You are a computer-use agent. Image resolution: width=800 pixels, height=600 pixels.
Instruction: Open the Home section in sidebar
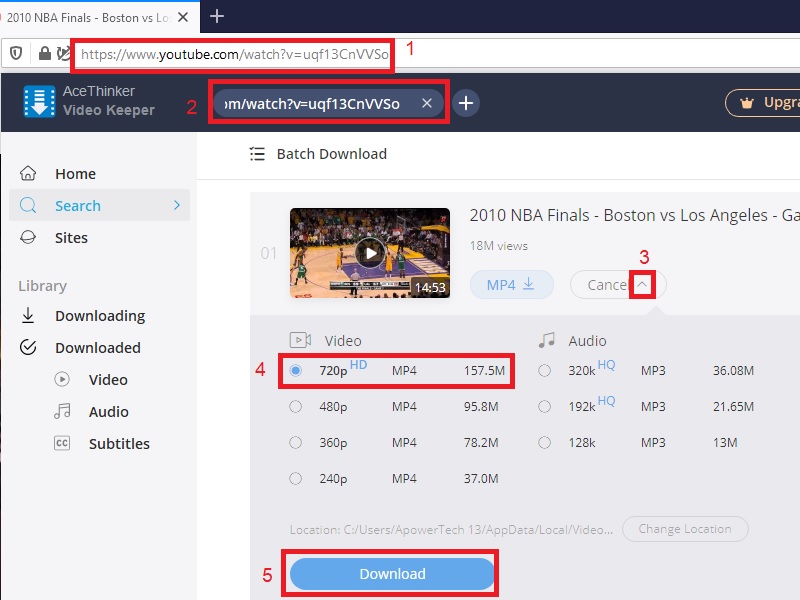[75, 173]
